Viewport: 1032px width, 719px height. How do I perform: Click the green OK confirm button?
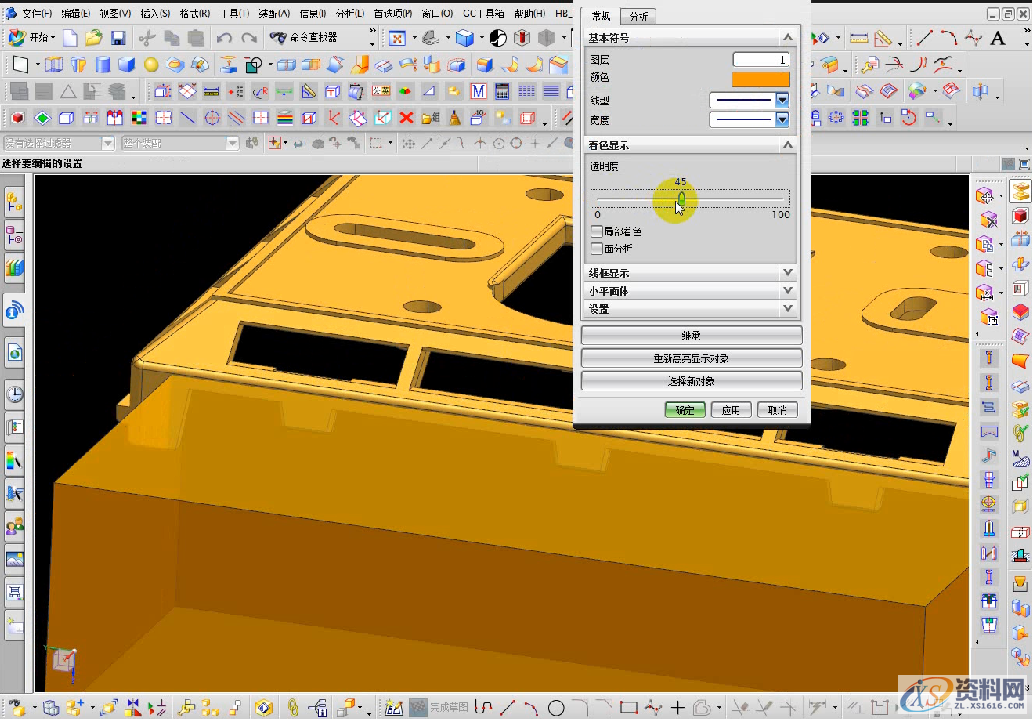tap(685, 410)
